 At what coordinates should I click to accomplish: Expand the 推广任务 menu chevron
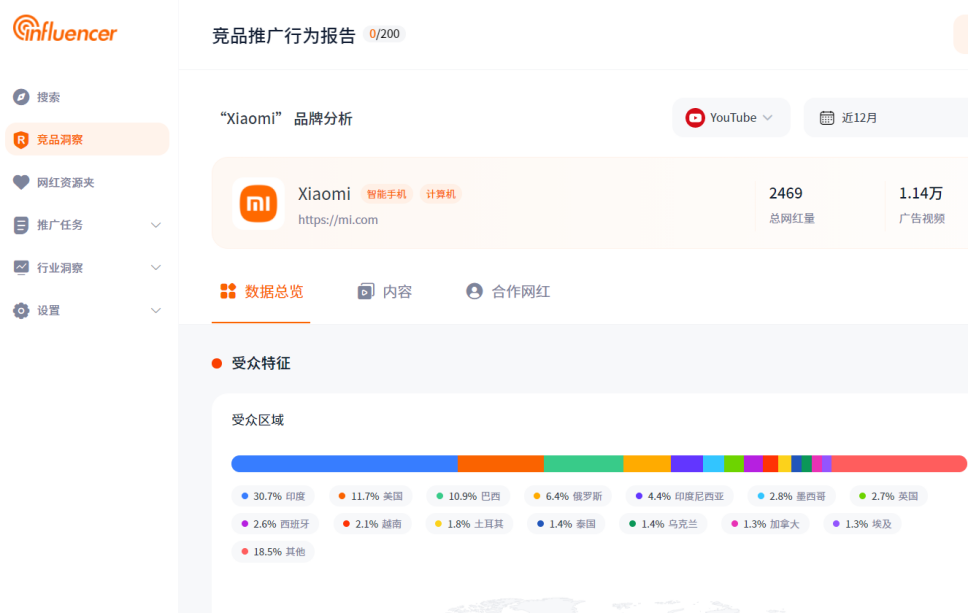point(156,225)
